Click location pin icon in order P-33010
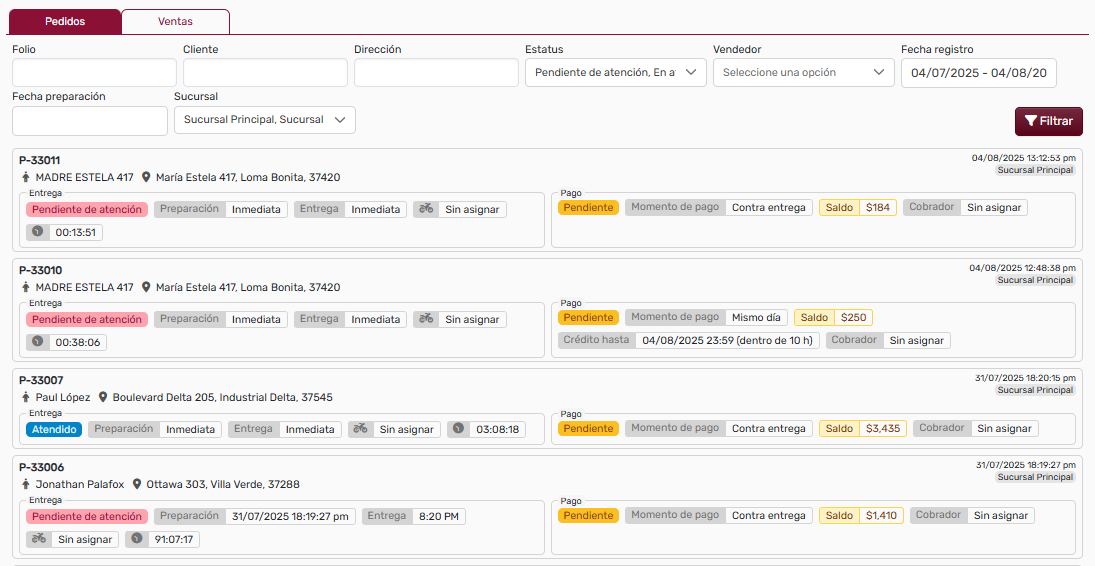 [x=146, y=287]
